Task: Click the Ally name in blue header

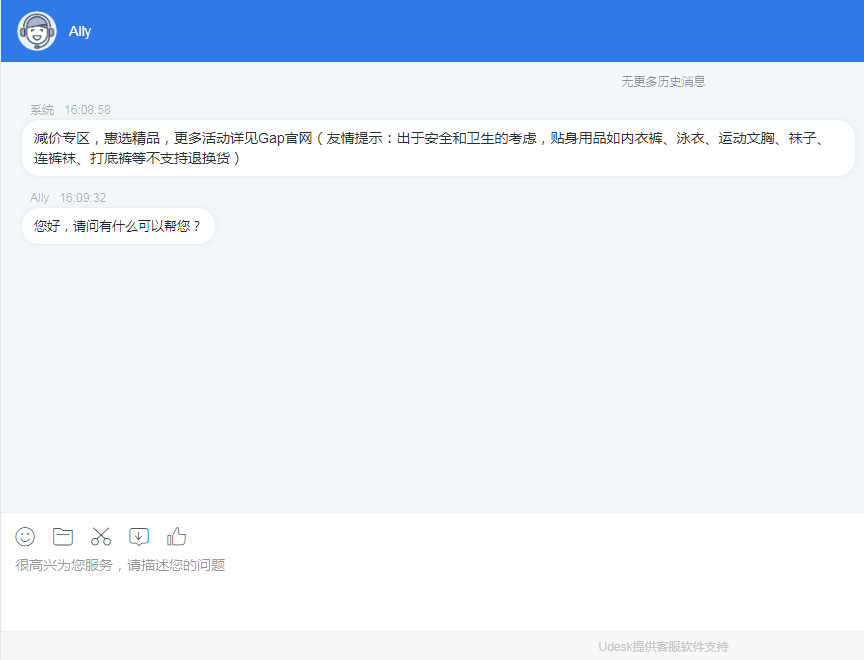Action: coord(80,31)
